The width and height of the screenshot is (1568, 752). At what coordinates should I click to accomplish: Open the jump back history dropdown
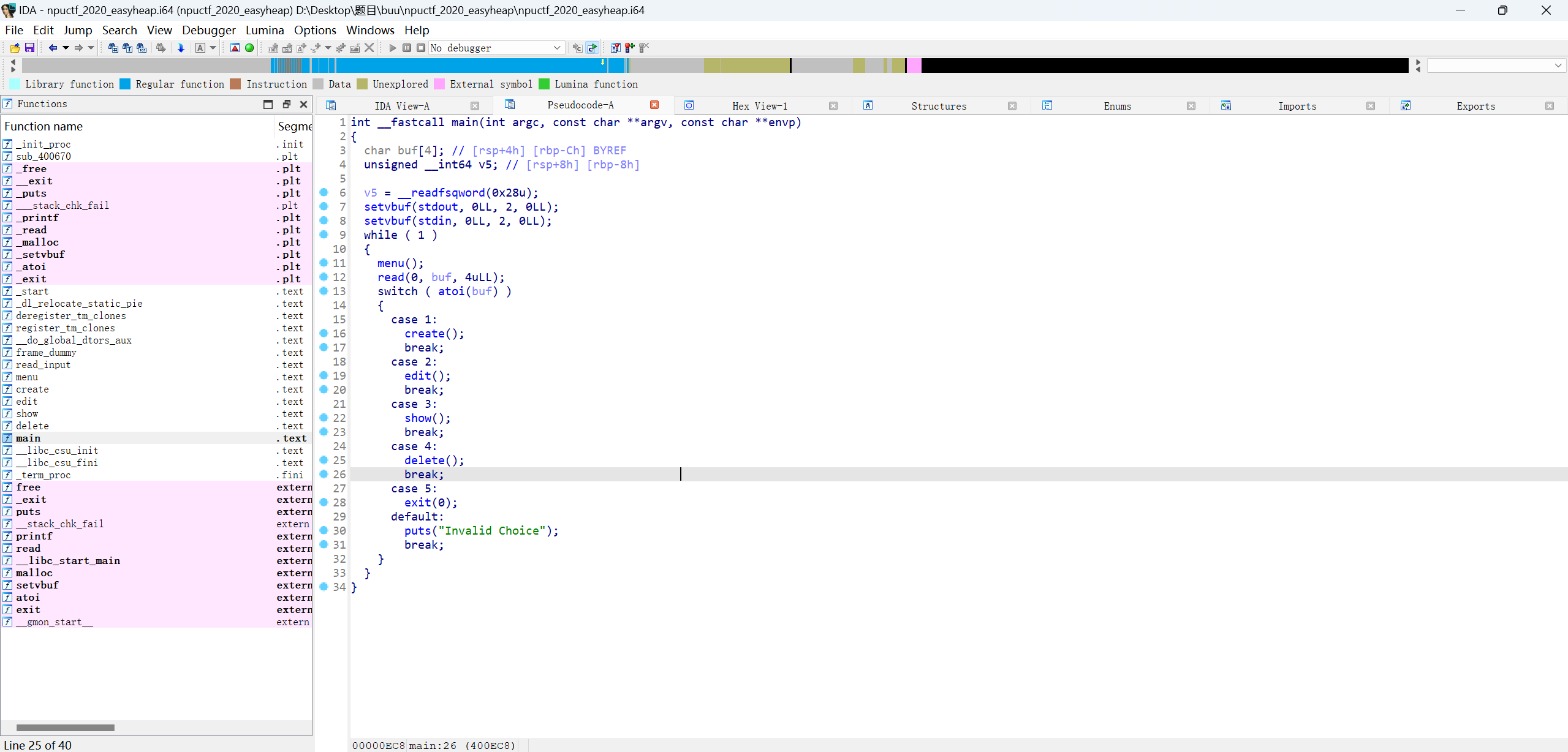click(66, 48)
